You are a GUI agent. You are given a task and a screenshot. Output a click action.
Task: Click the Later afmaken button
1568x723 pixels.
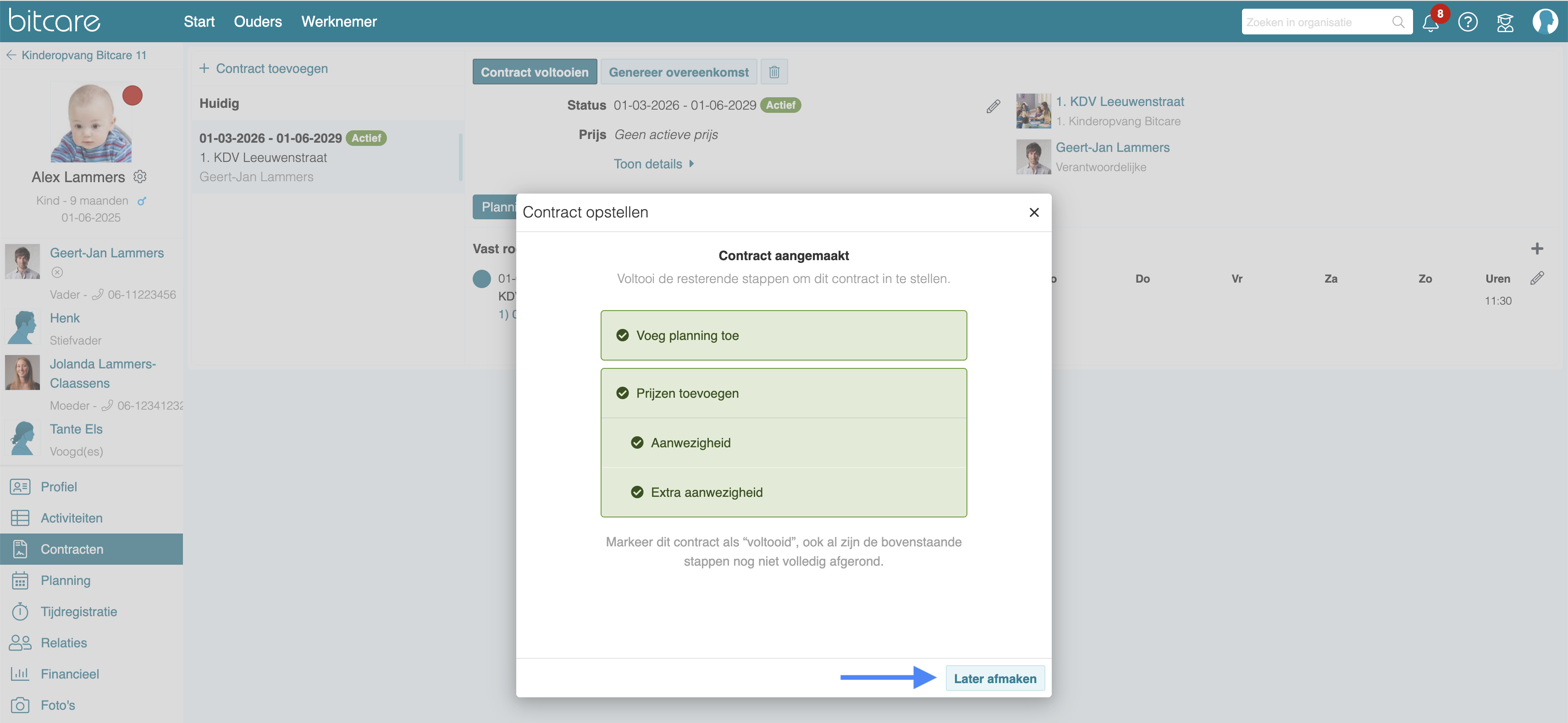pyautogui.click(x=994, y=679)
